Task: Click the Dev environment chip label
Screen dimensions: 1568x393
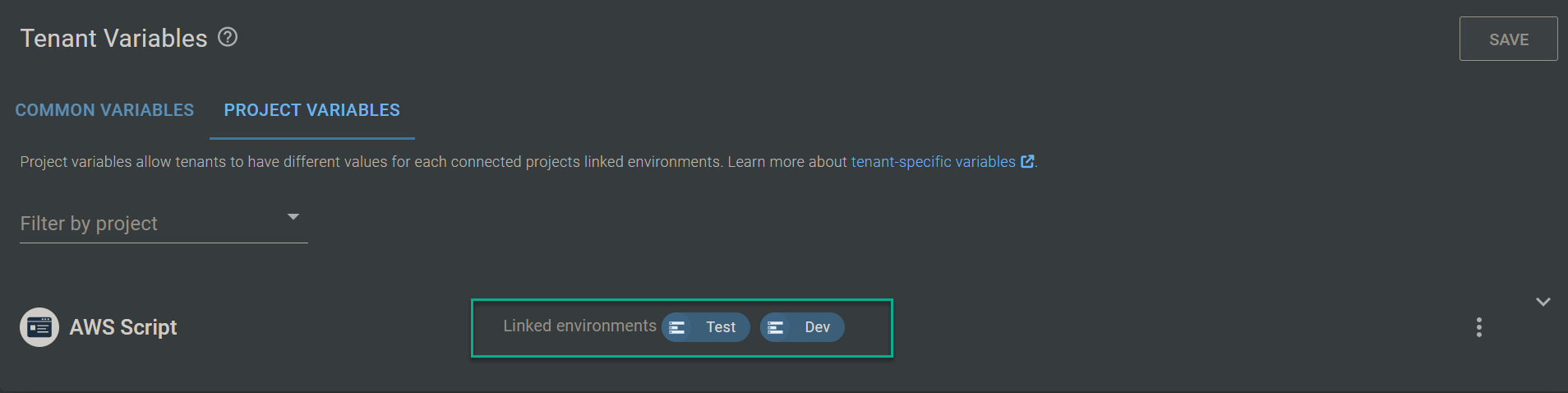Action: pos(817,327)
